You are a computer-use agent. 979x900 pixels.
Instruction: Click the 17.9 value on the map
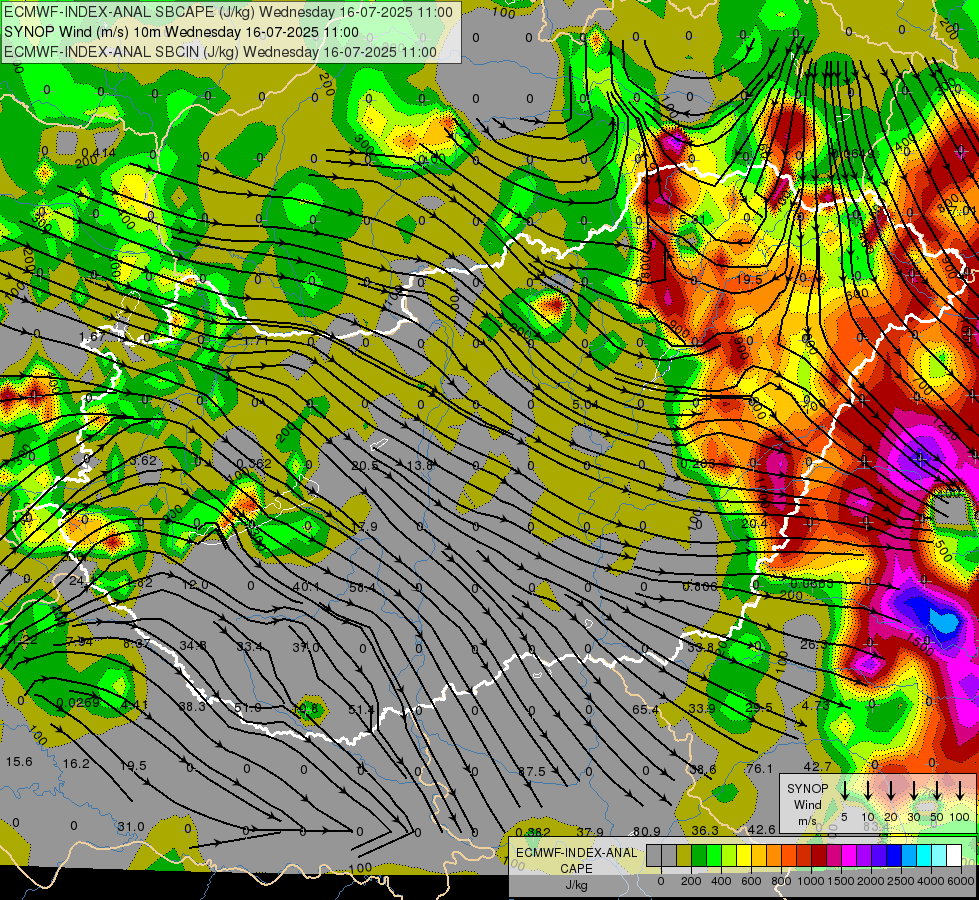(364, 527)
